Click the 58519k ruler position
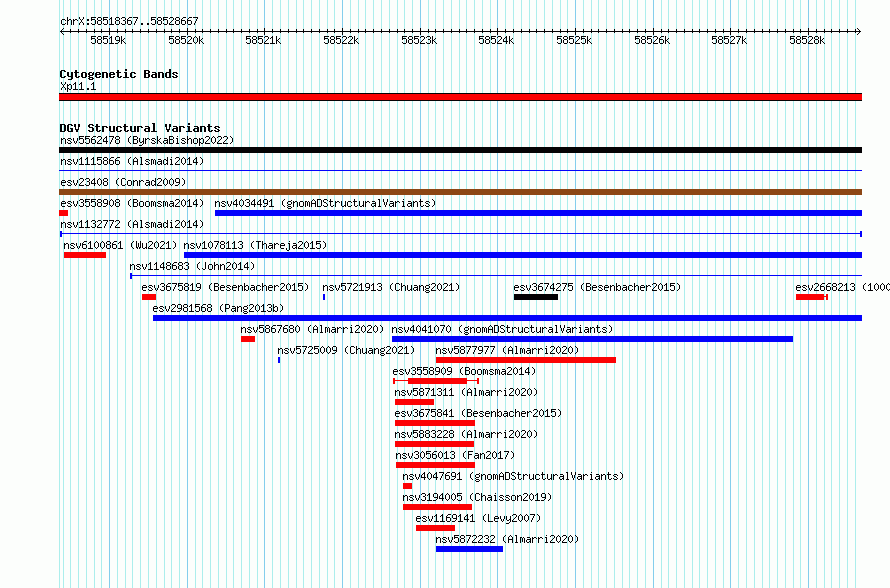 [x=108, y=40]
